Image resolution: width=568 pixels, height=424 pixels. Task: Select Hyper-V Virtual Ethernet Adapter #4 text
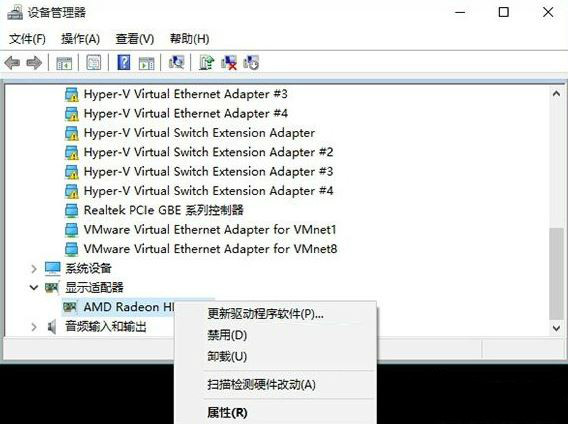[185, 114]
